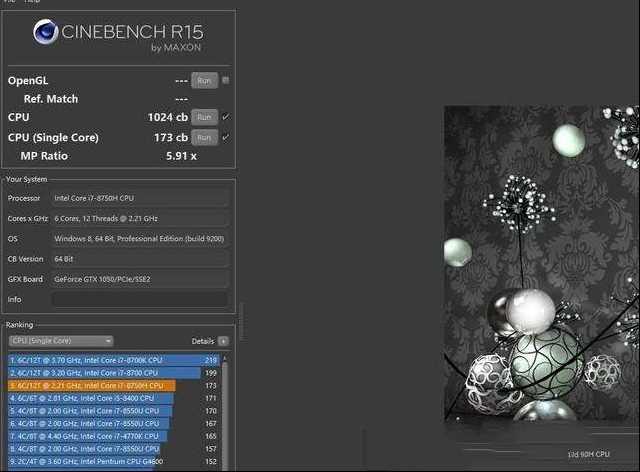The image size is (640, 472).
Task: Enable the OpenGL test checkbox
Action: point(226,80)
